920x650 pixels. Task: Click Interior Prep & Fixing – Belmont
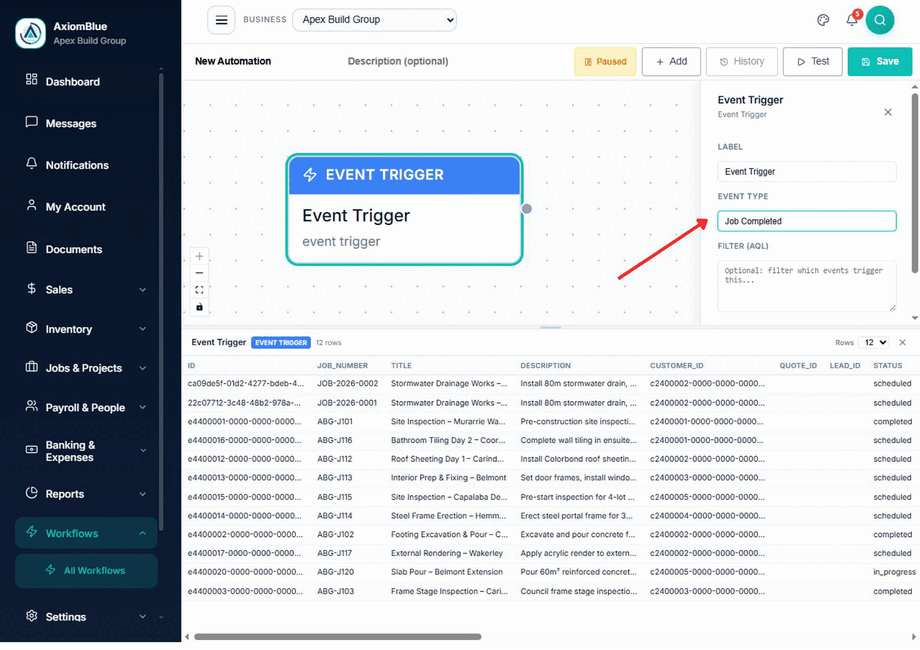coord(448,478)
